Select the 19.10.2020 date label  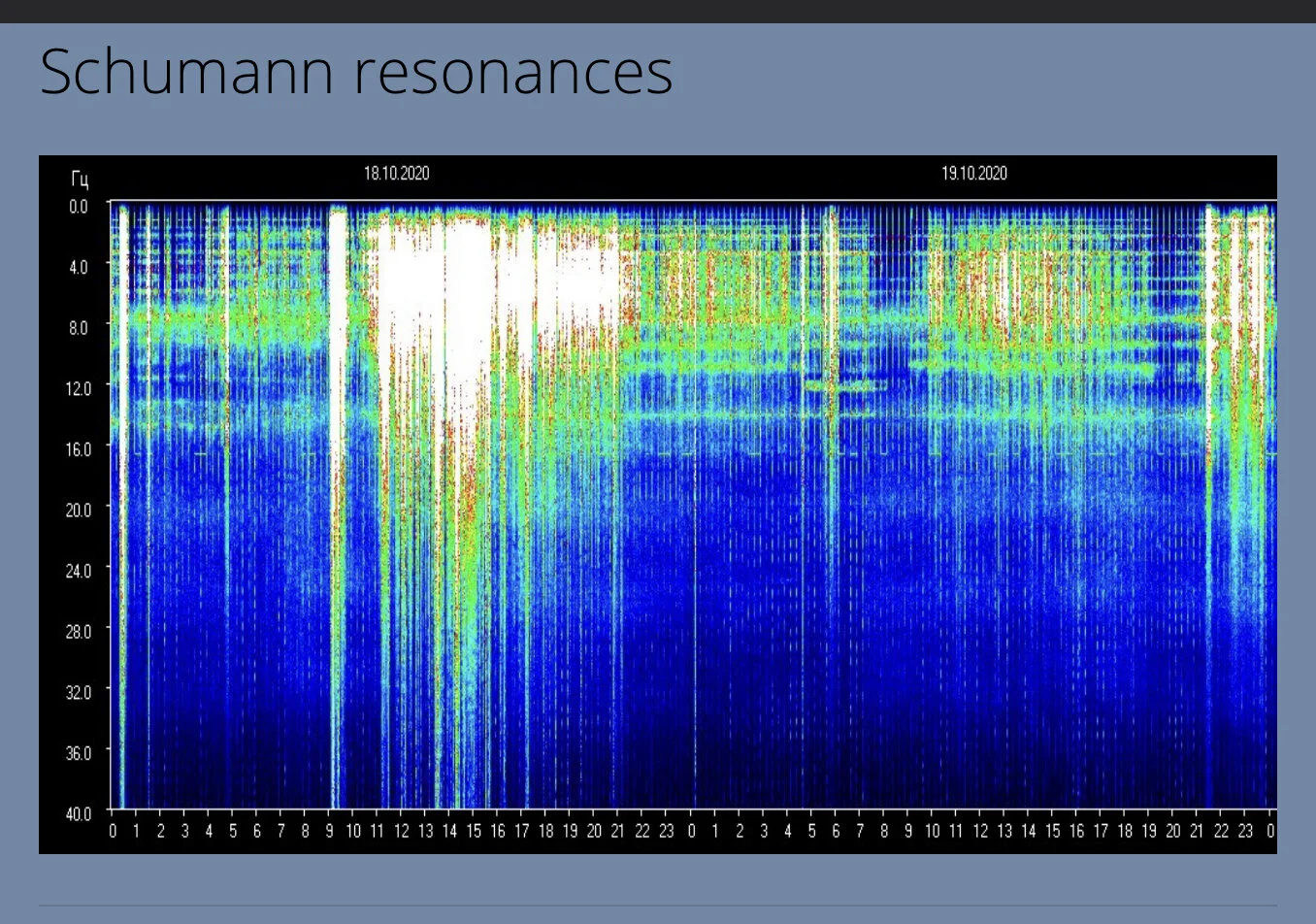pyautogui.click(x=974, y=174)
